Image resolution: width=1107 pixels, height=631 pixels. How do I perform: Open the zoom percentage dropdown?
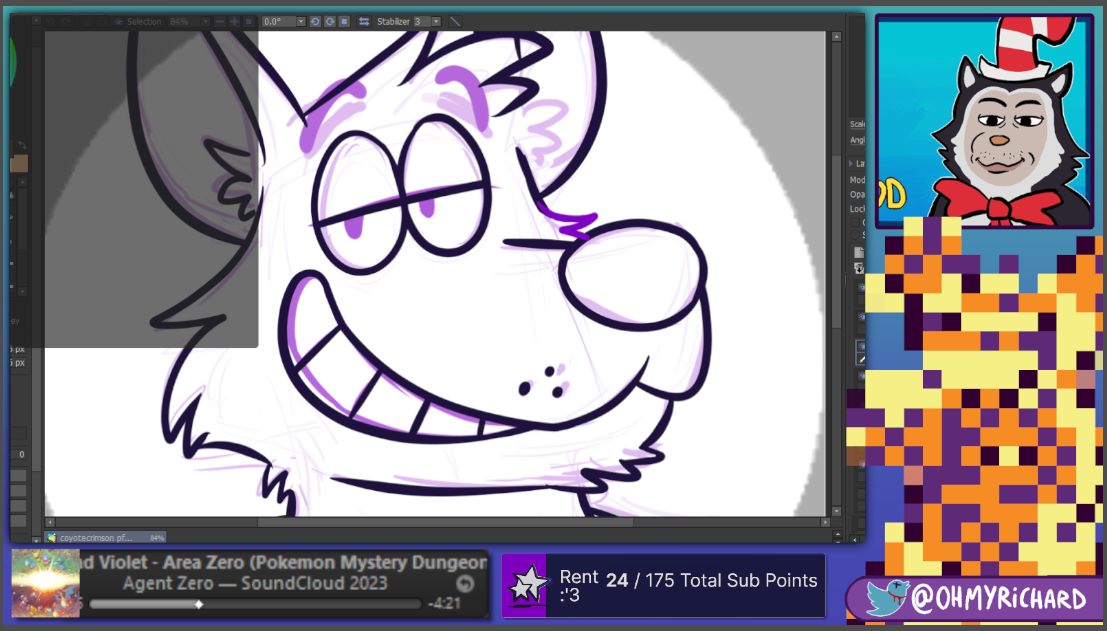point(205,21)
